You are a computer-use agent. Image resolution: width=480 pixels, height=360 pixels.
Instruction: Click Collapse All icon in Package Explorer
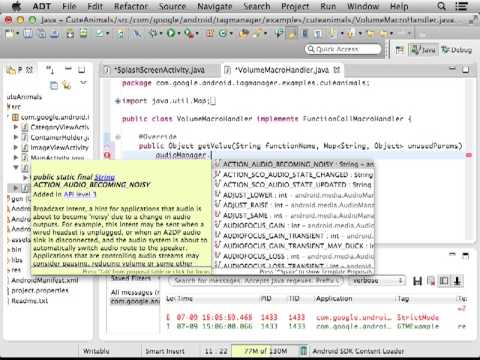click(x=54, y=86)
